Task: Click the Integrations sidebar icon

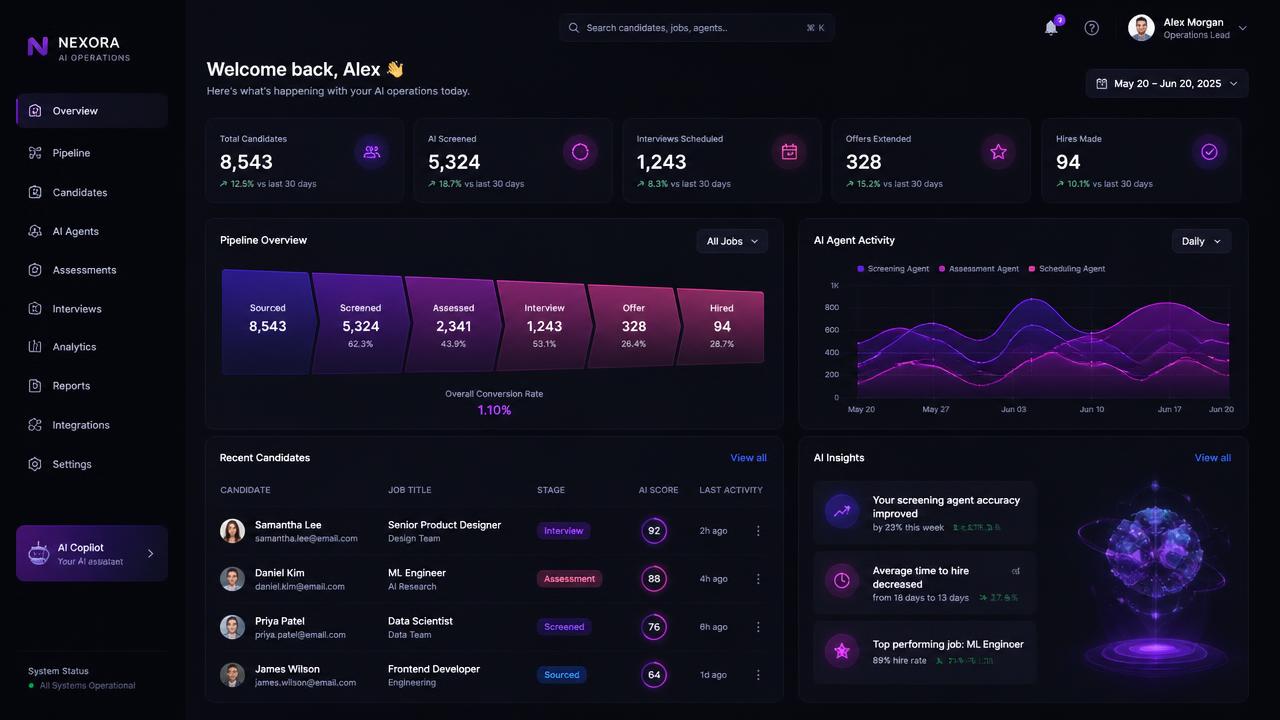Action: [x=35, y=425]
